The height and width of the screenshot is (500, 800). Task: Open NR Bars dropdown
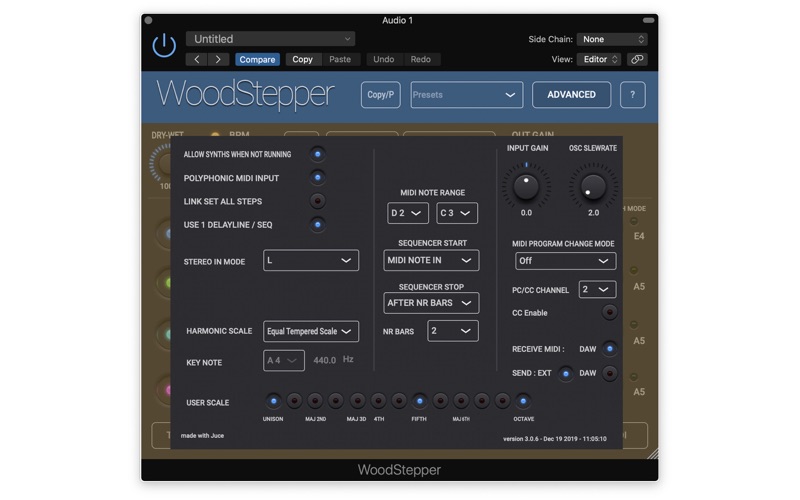coord(453,331)
